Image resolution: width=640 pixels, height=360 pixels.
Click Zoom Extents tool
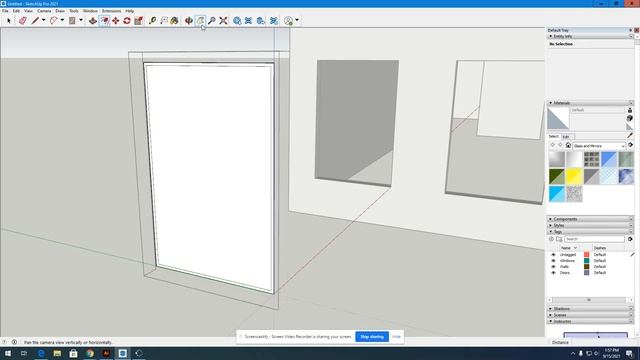(x=223, y=20)
